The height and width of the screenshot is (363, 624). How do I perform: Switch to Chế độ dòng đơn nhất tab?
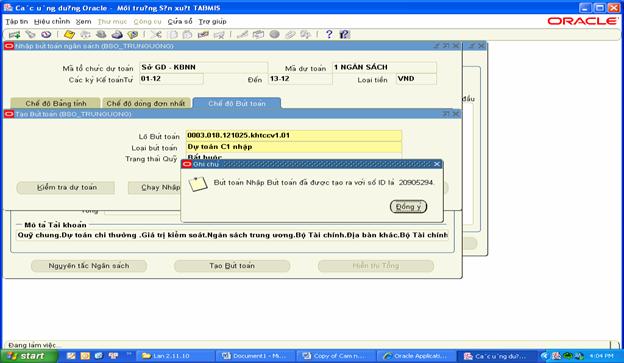pos(146,103)
